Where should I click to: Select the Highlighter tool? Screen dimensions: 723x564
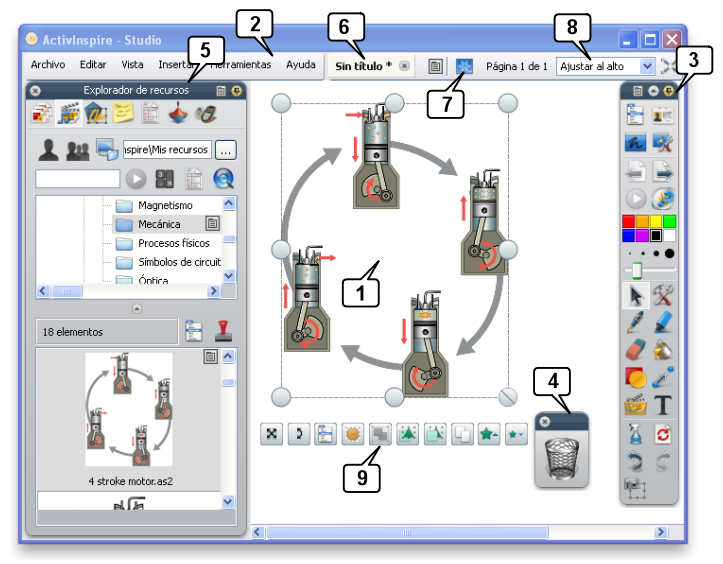tap(663, 322)
